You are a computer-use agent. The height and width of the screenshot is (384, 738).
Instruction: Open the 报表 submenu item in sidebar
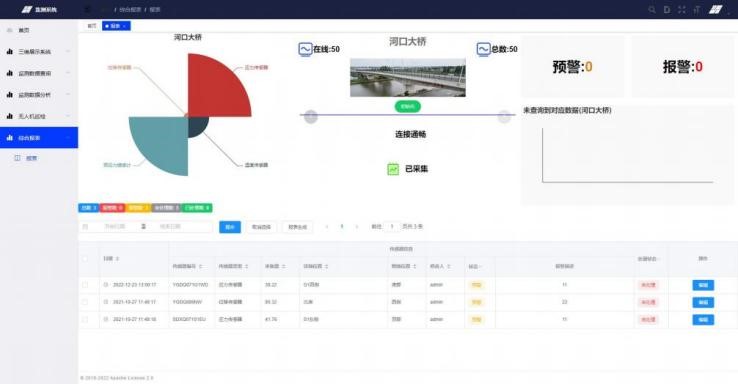(x=39, y=158)
